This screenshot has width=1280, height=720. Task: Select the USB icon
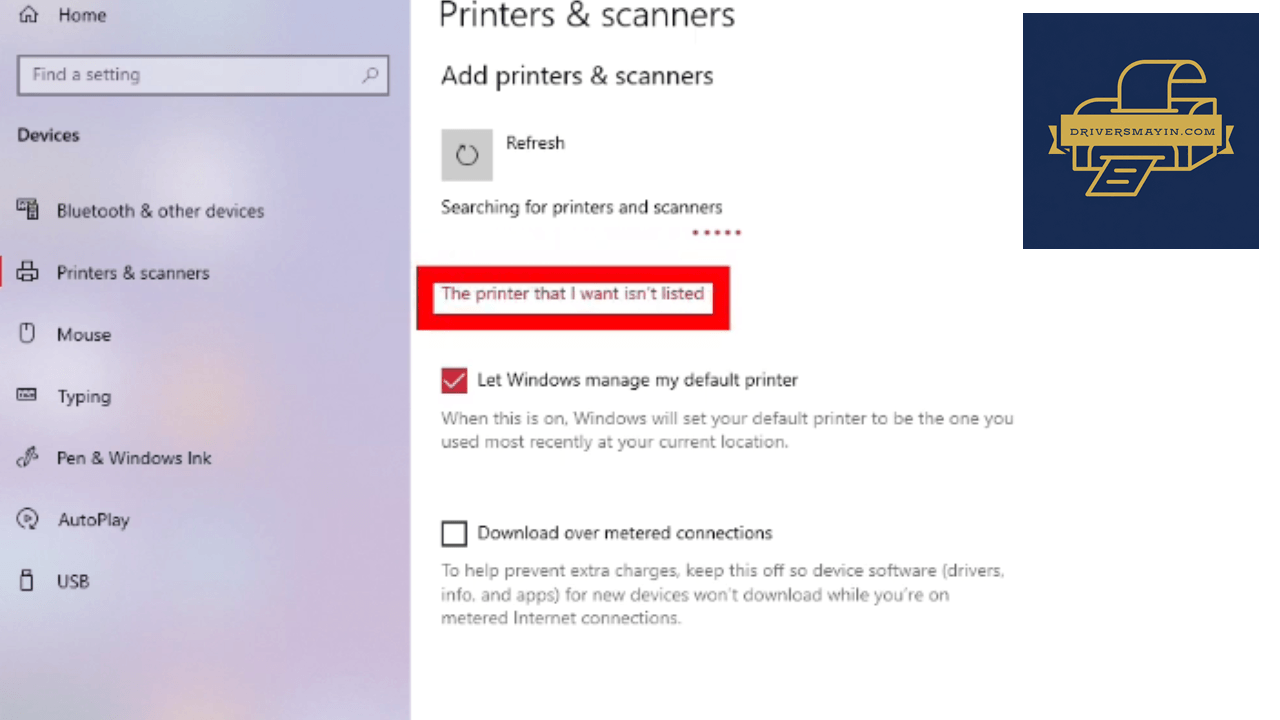coord(28,581)
